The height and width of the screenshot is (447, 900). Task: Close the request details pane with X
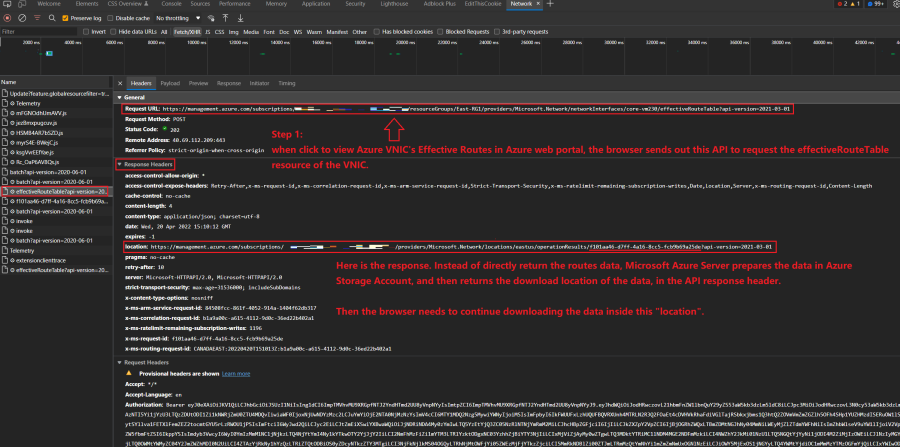pos(121,83)
